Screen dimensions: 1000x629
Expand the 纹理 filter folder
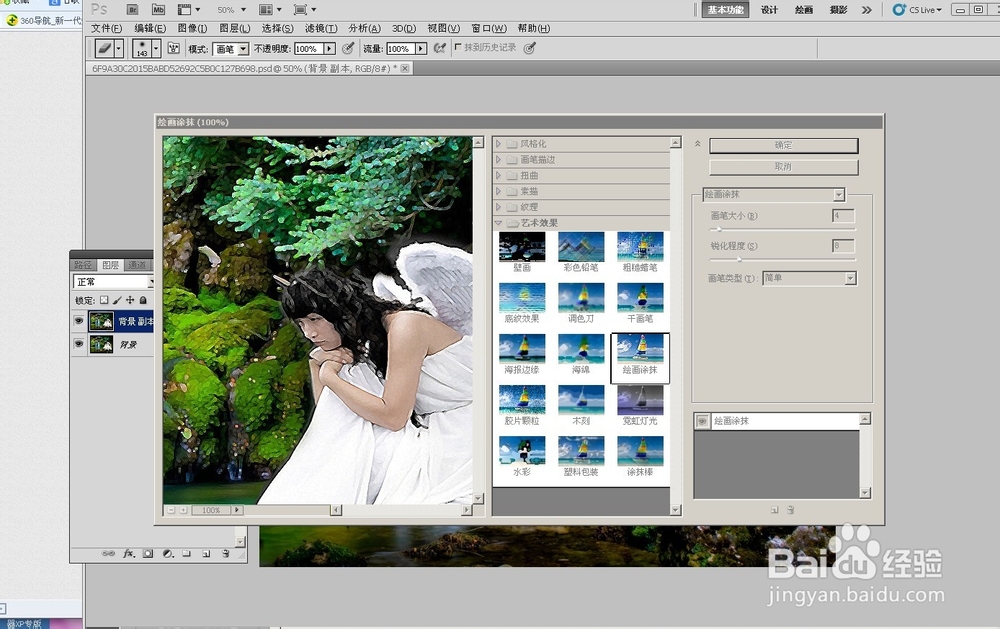pyautogui.click(x=499, y=207)
